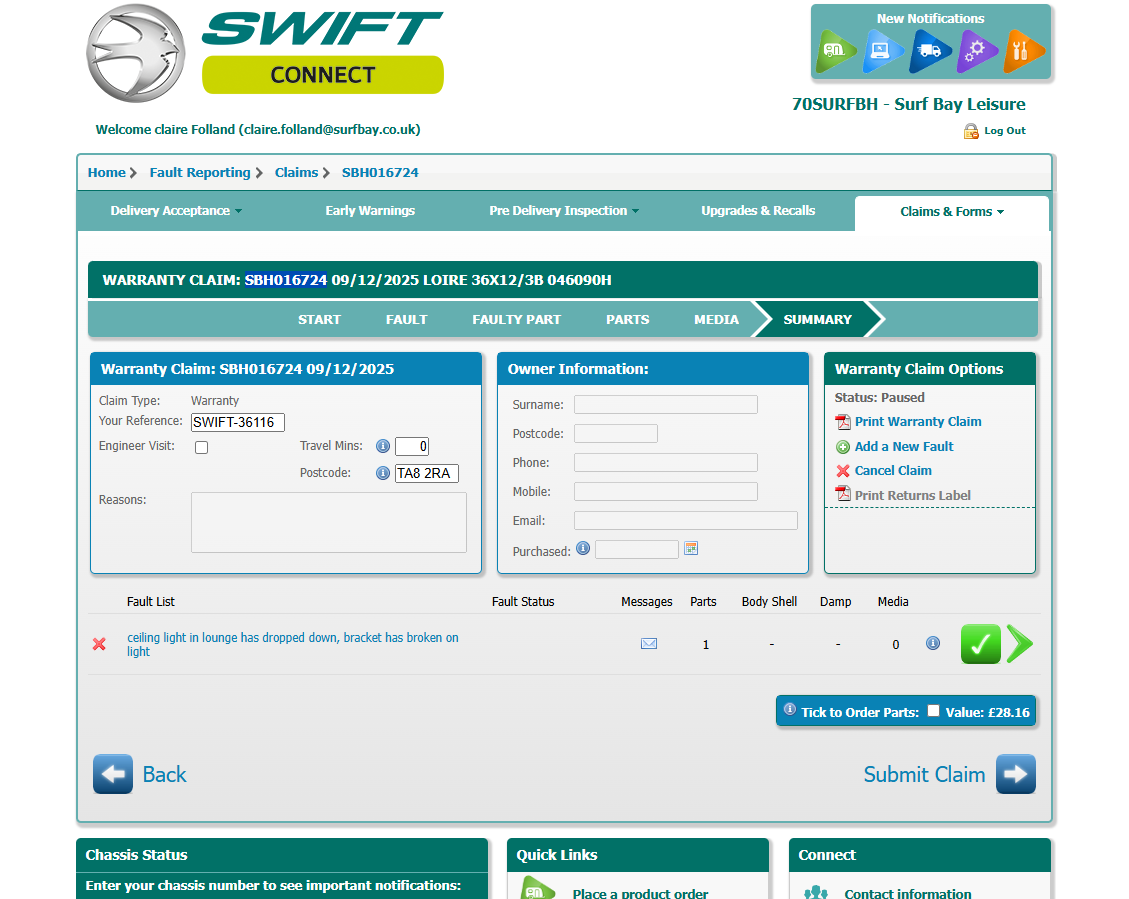Screen dimensions: 1129x899
Task: Click the Cancel Claim link
Action: [893, 471]
